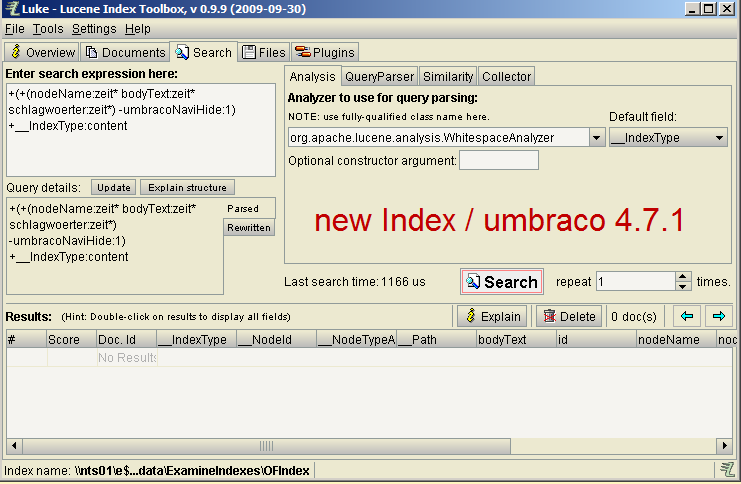This screenshot has width=741, height=484.
Task: Go to previous results page arrow
Action: (687, 316)
